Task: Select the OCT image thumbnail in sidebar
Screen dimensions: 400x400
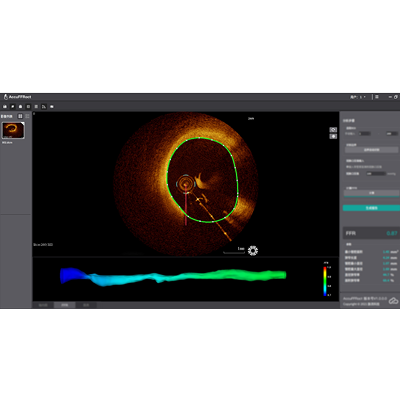Action: click(x=13, y=130)
